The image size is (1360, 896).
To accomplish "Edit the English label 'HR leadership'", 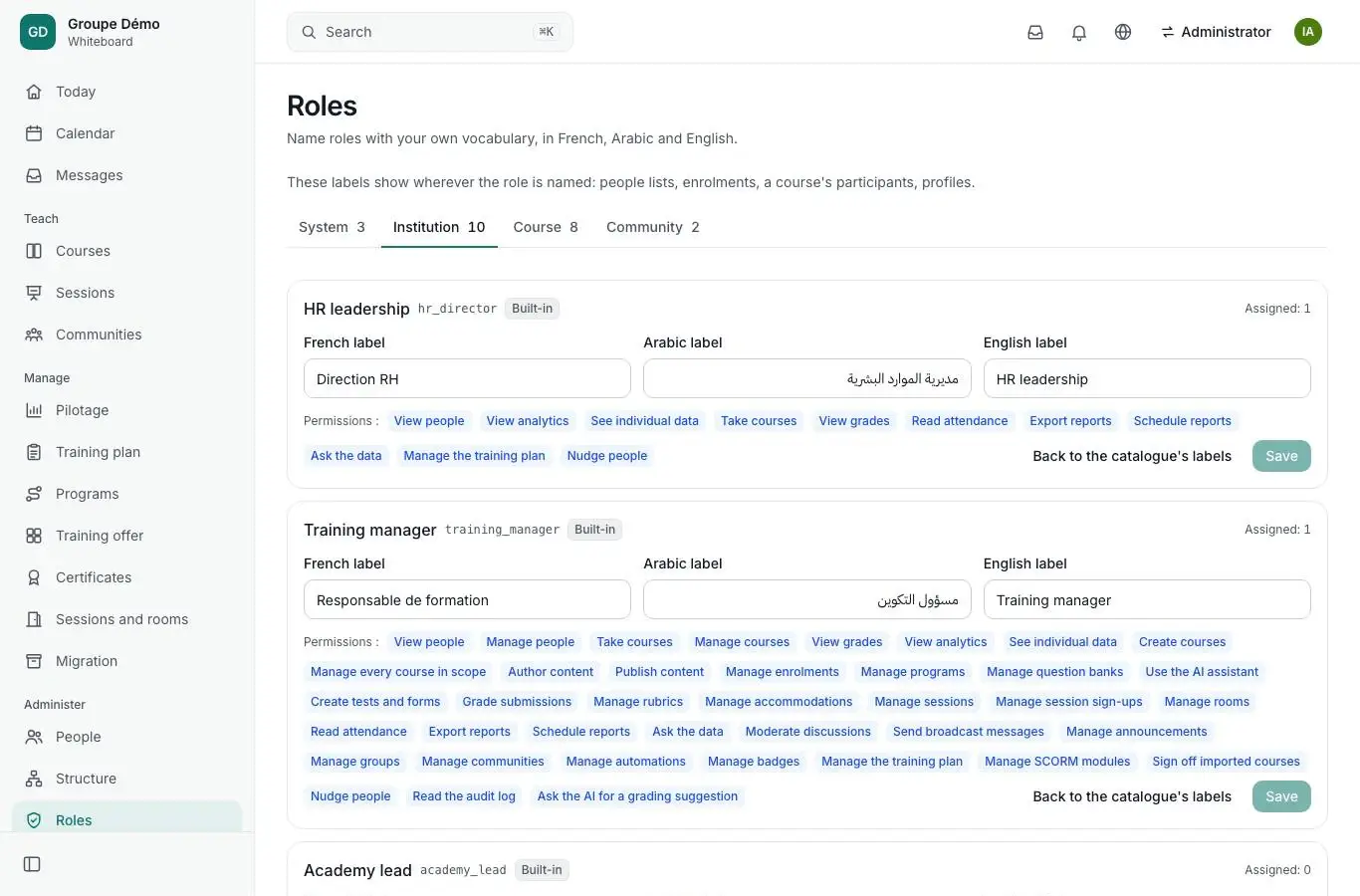I will pos(1147,379).
